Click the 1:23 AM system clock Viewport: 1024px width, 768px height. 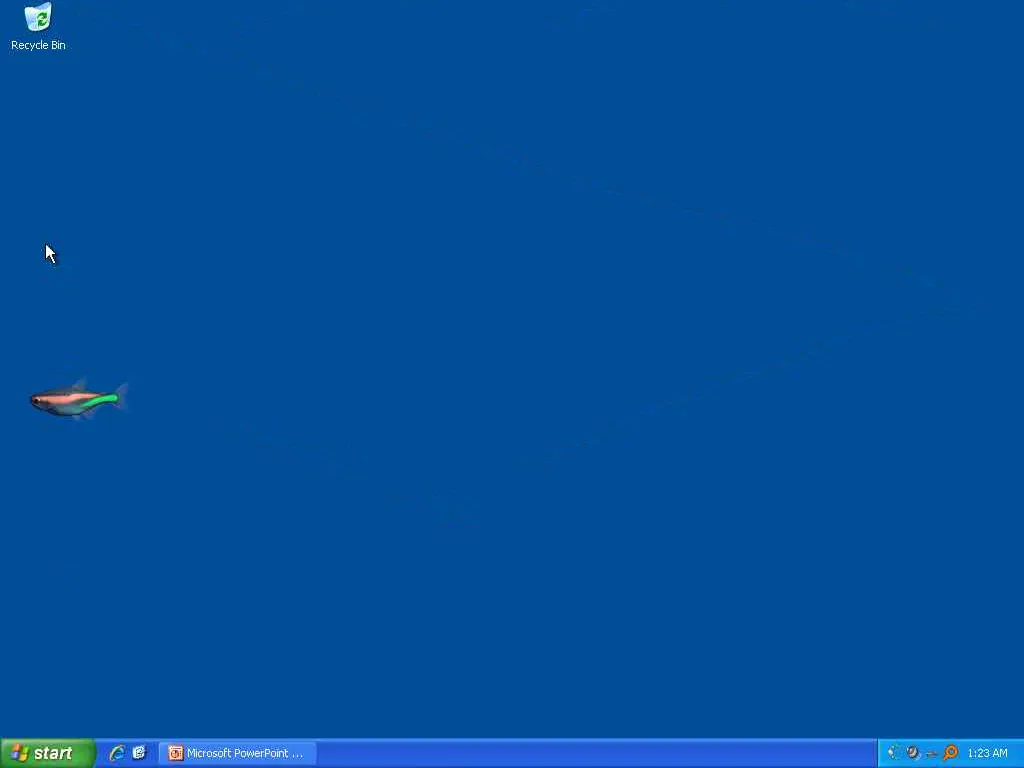tap(987, 753)
